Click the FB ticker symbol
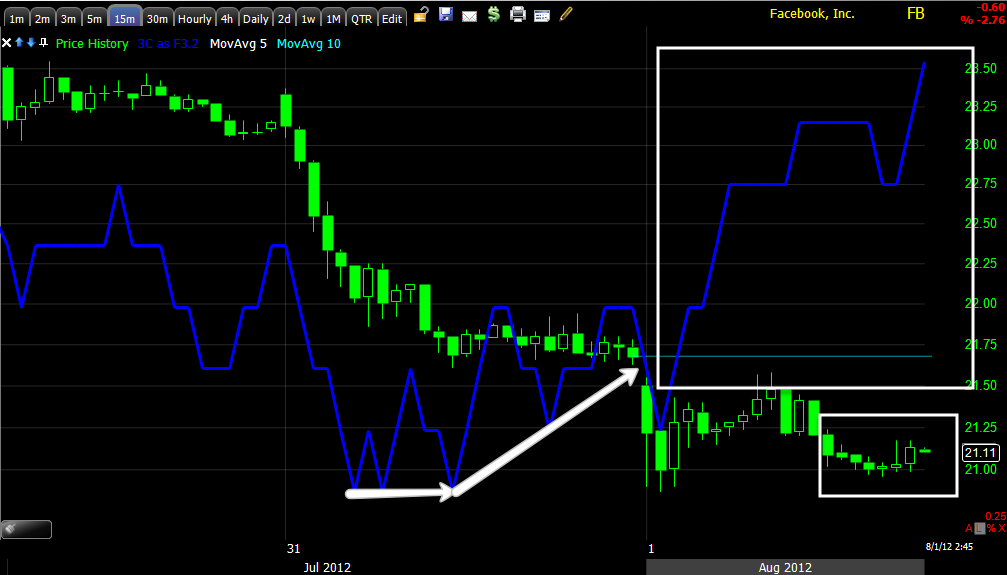The image size is (1007, 575). pos(916,13)
